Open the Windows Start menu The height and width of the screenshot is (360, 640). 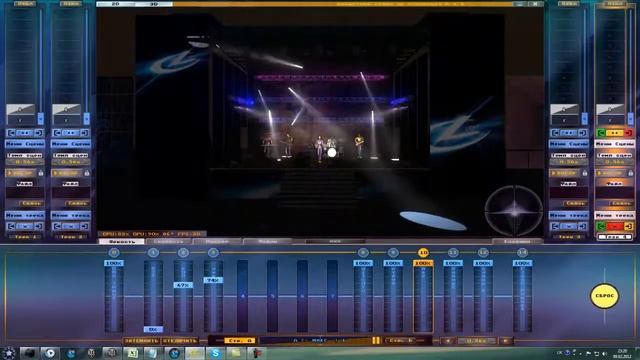[9, 353]
